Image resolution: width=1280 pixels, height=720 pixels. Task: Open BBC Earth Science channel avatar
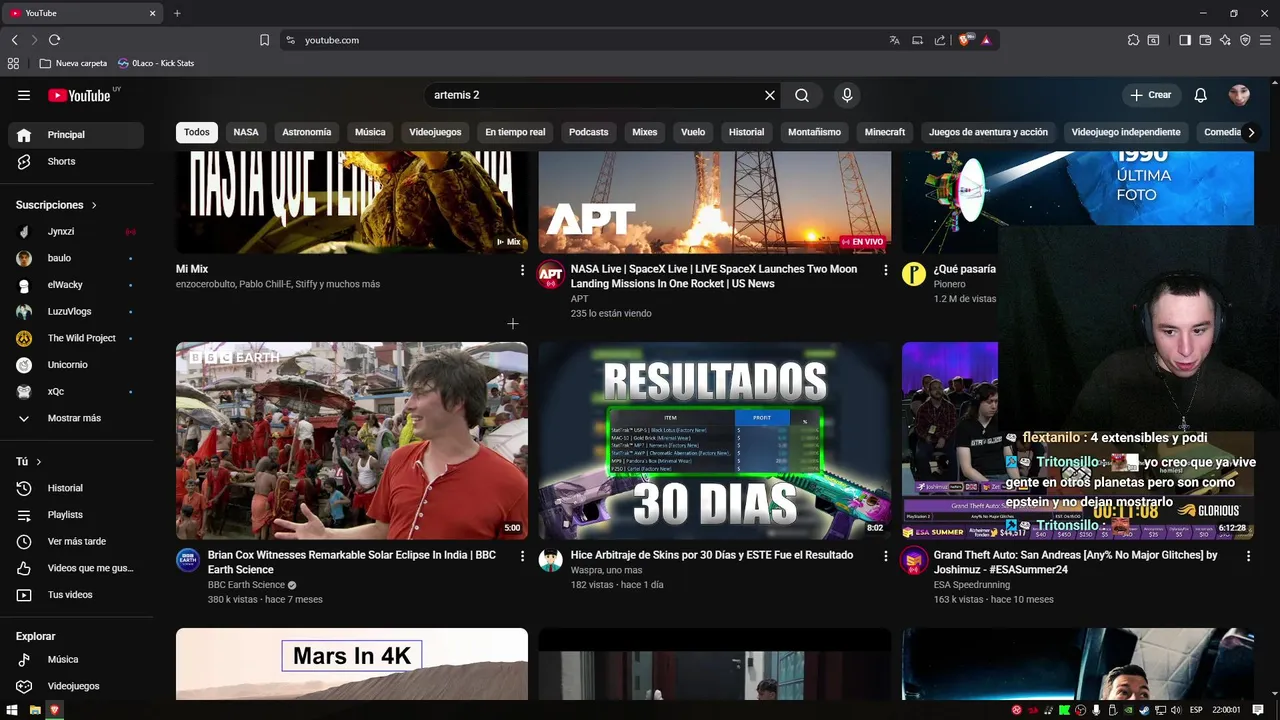click(188, 560)
